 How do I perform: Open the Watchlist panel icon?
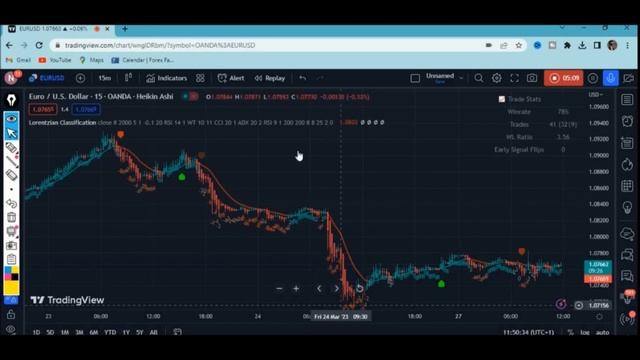627,100
